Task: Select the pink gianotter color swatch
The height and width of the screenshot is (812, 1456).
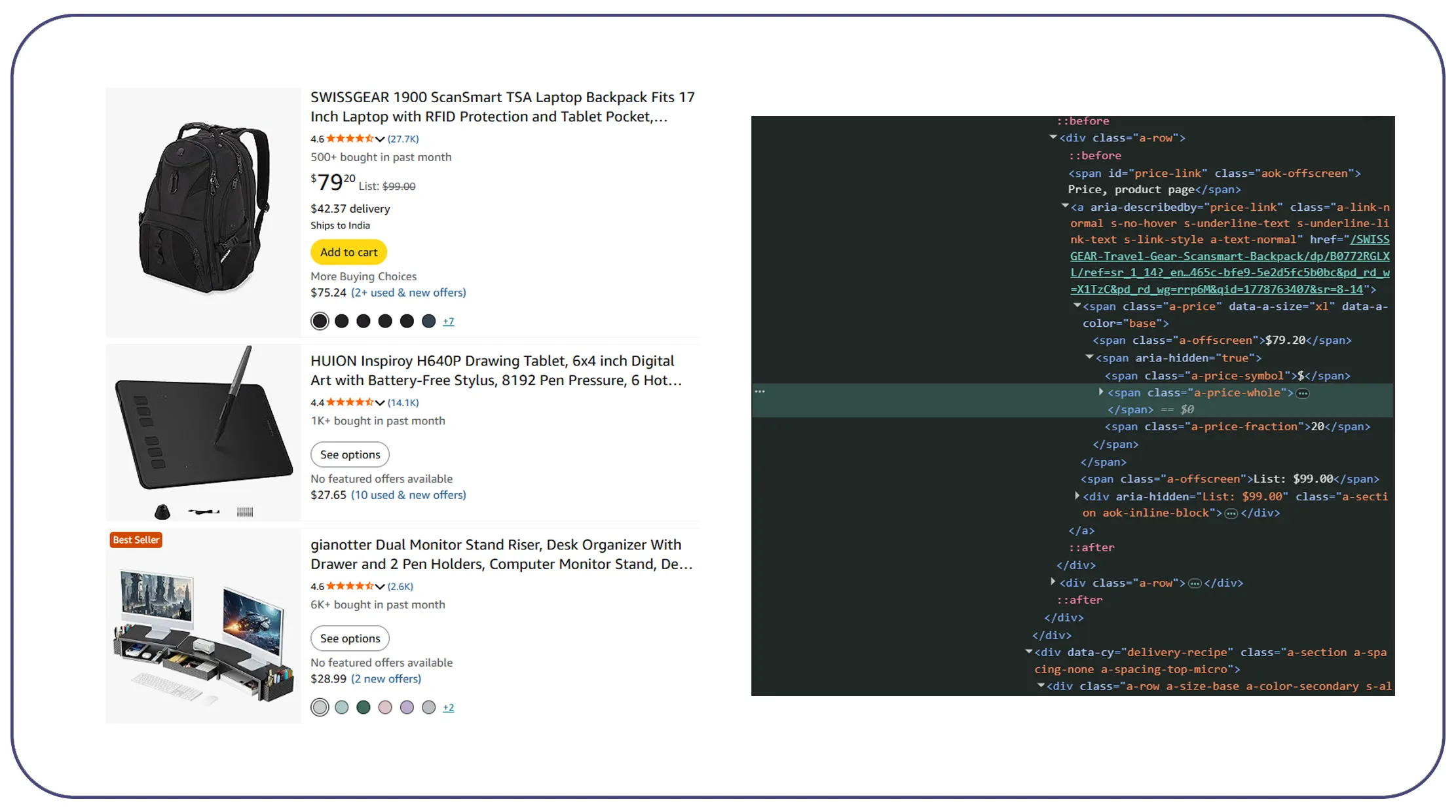Action: [385, 707]
